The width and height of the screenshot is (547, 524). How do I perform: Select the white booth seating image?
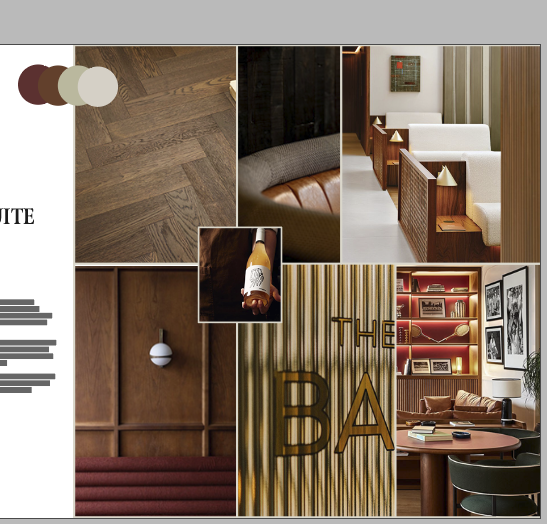tap(441, 154)
